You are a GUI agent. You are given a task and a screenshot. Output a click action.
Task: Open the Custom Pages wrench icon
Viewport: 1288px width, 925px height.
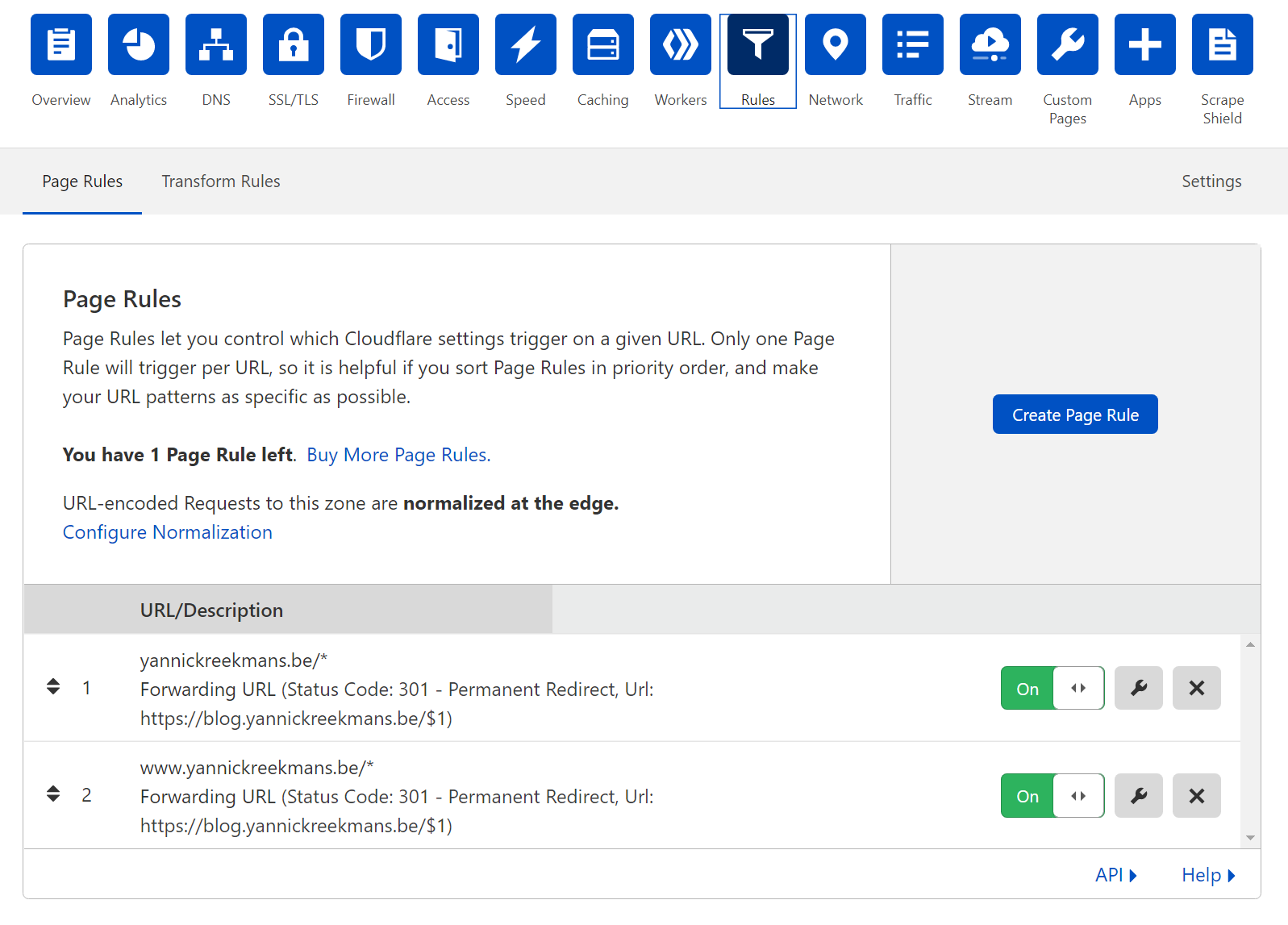pyautogui.click(x=1068, y=44)
